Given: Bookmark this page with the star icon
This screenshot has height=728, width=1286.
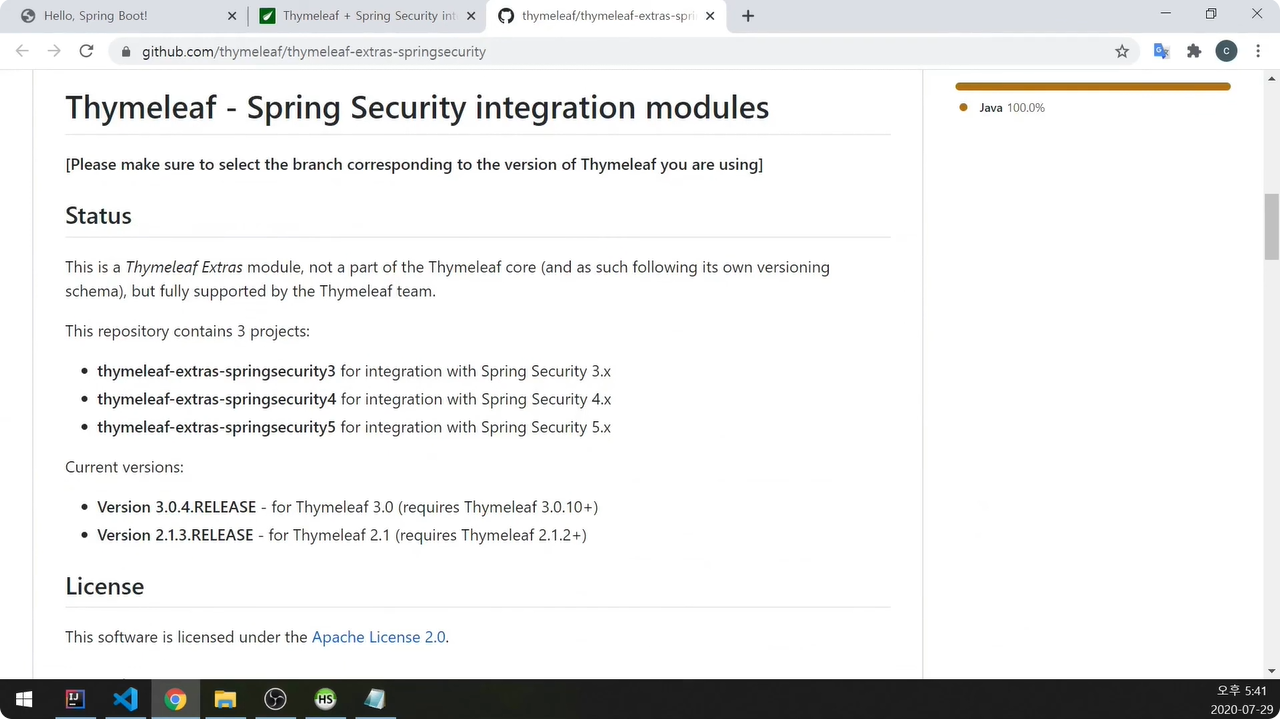Looking at the screenshot, I should coord(1122,51).
